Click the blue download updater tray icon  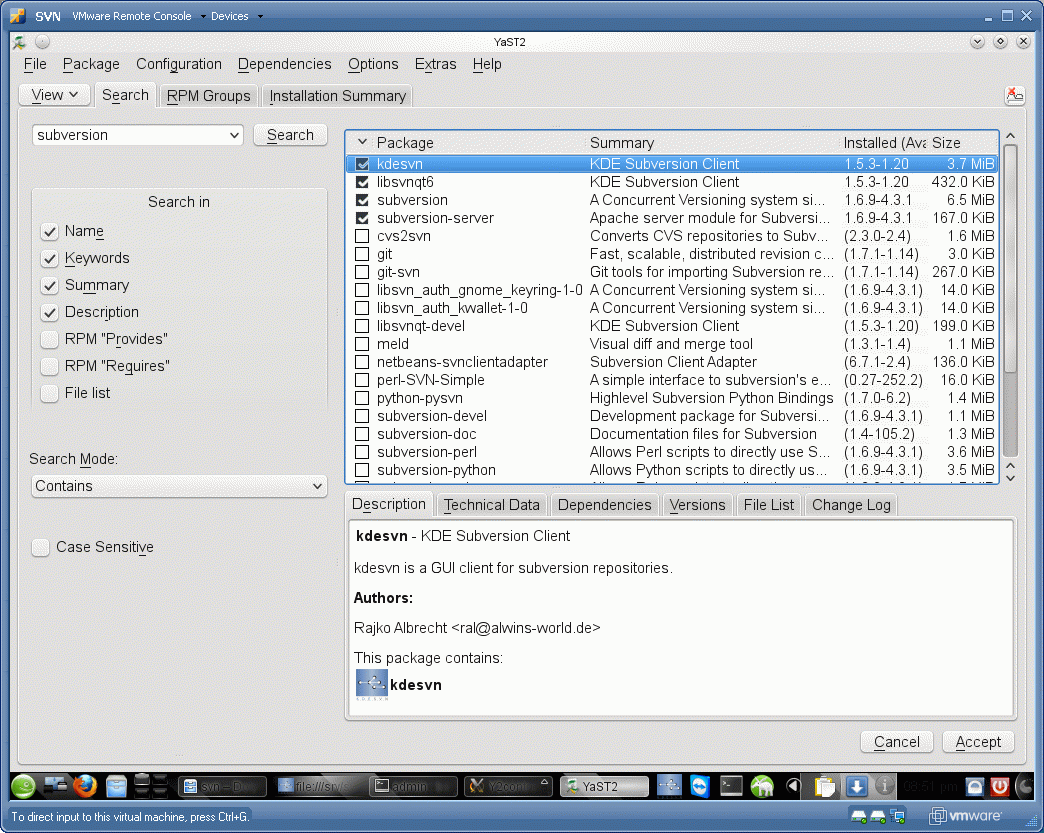(856, 786)
